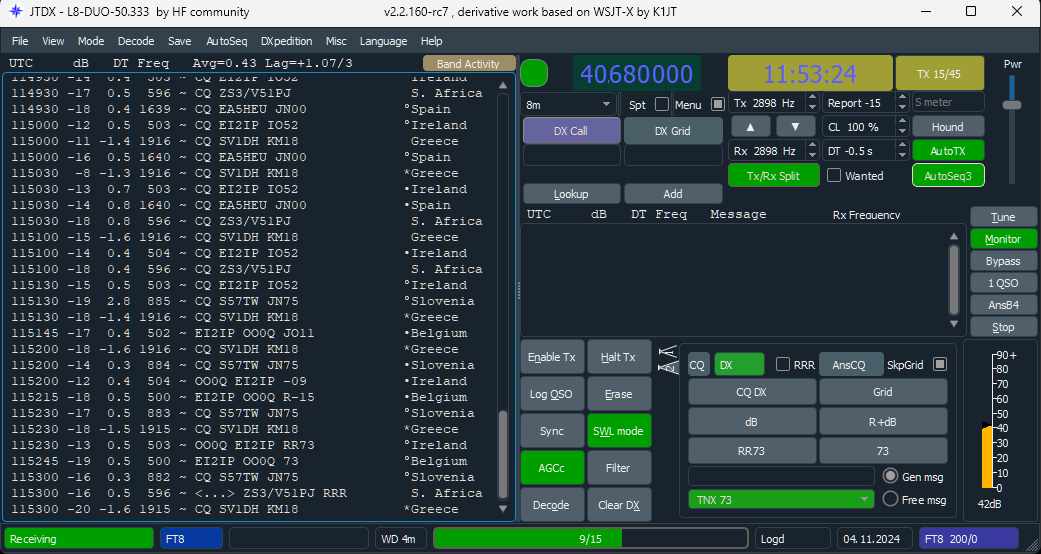Click Rx Frequency pane scroll-down arrow
This screenshot has height=554, width=1041.
954,324
